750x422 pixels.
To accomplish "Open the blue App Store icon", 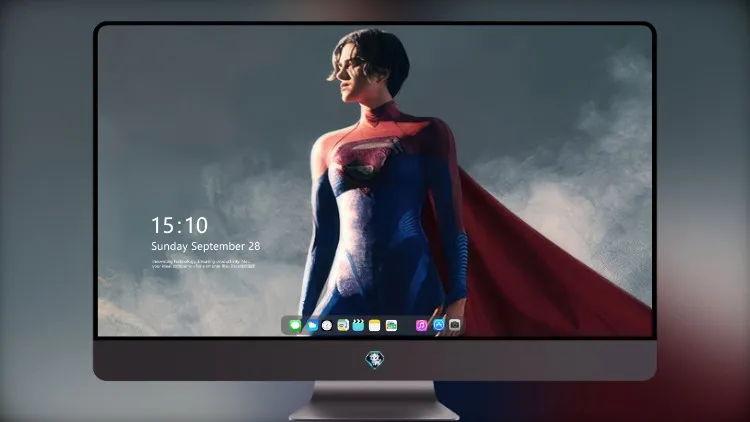I will click(x=438, y=325).
